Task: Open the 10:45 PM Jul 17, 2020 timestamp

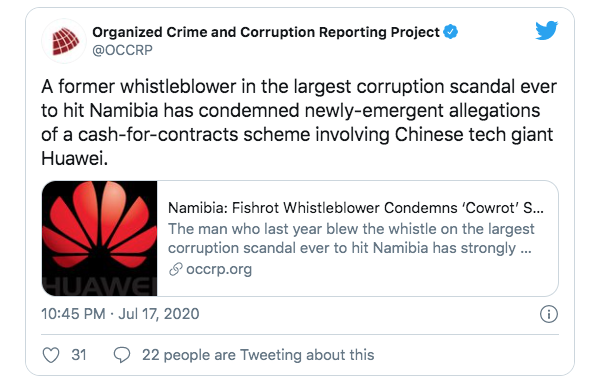Action: 120,314
